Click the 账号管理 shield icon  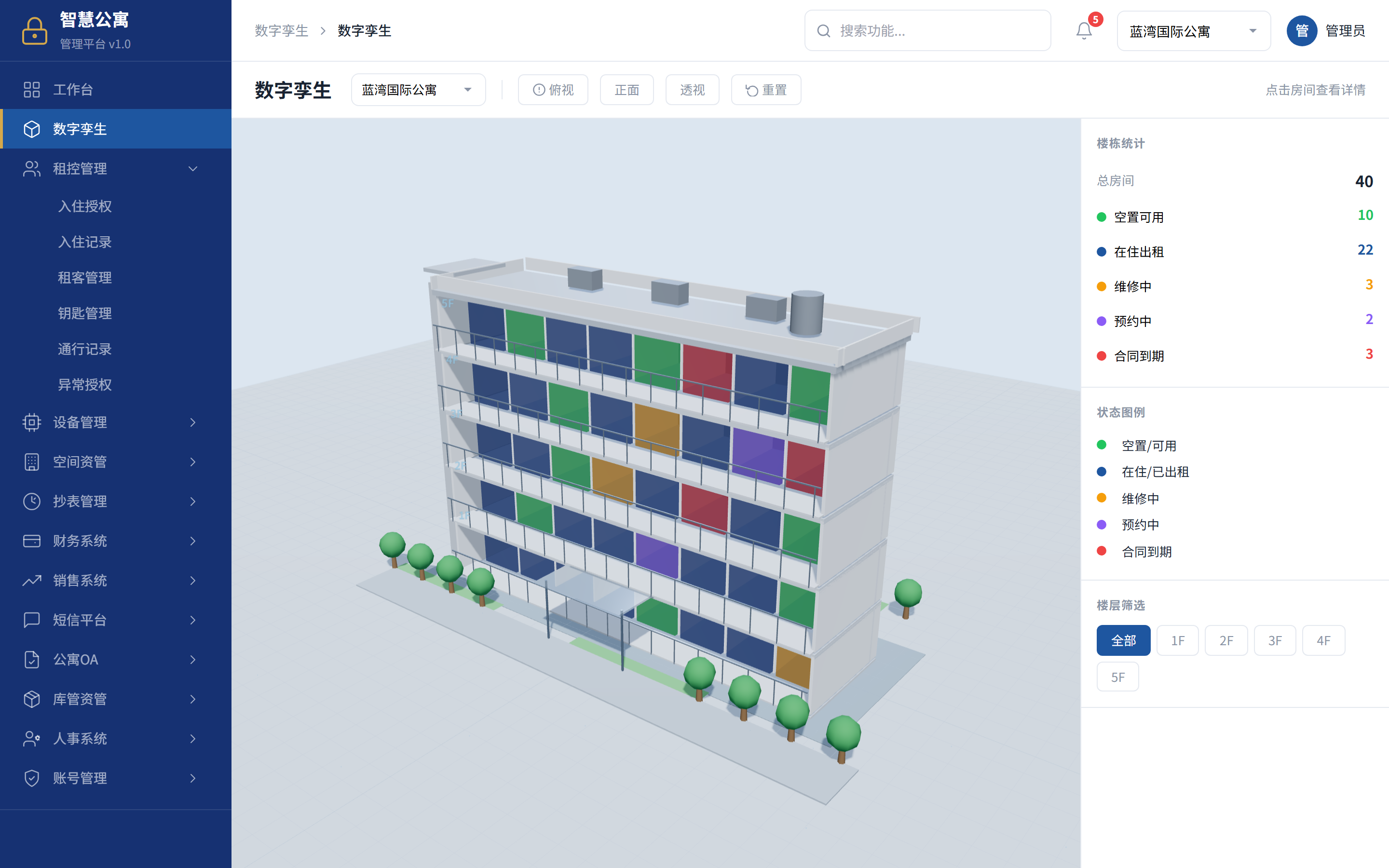(x=31, y=778)
